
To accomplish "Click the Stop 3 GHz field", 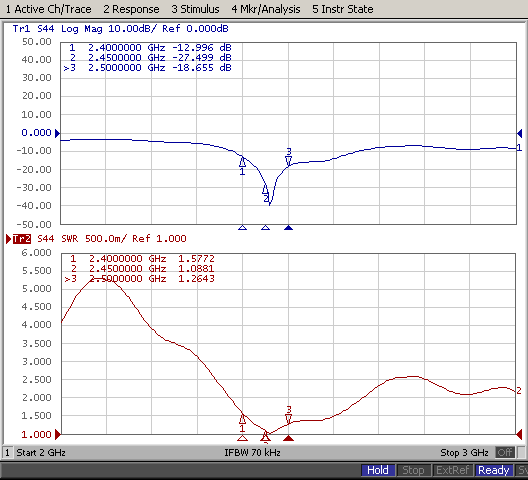I will (464, 452).
